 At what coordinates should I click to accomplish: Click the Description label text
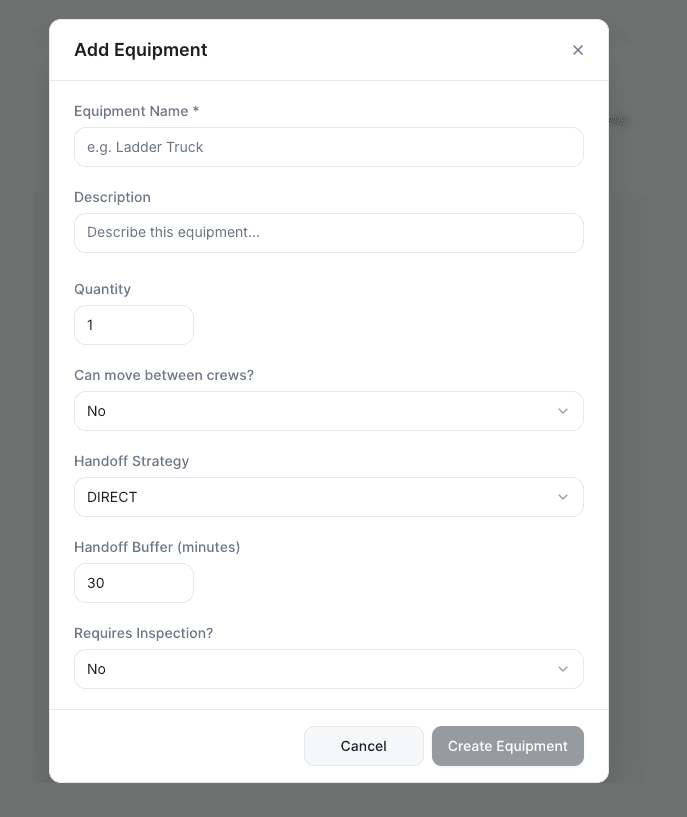click(112, 197)
